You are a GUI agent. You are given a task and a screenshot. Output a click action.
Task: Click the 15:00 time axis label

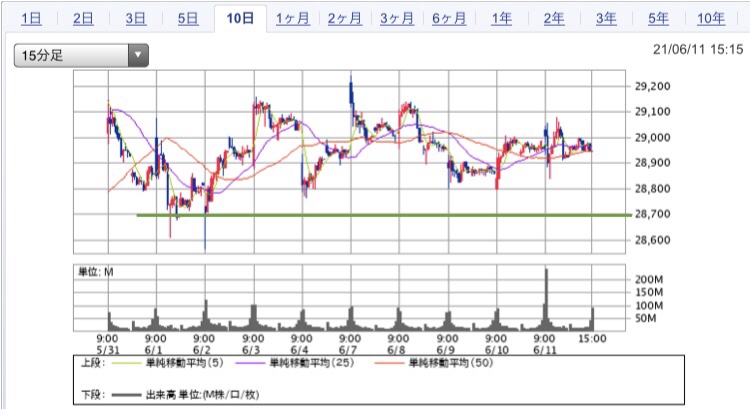[592, 339]
